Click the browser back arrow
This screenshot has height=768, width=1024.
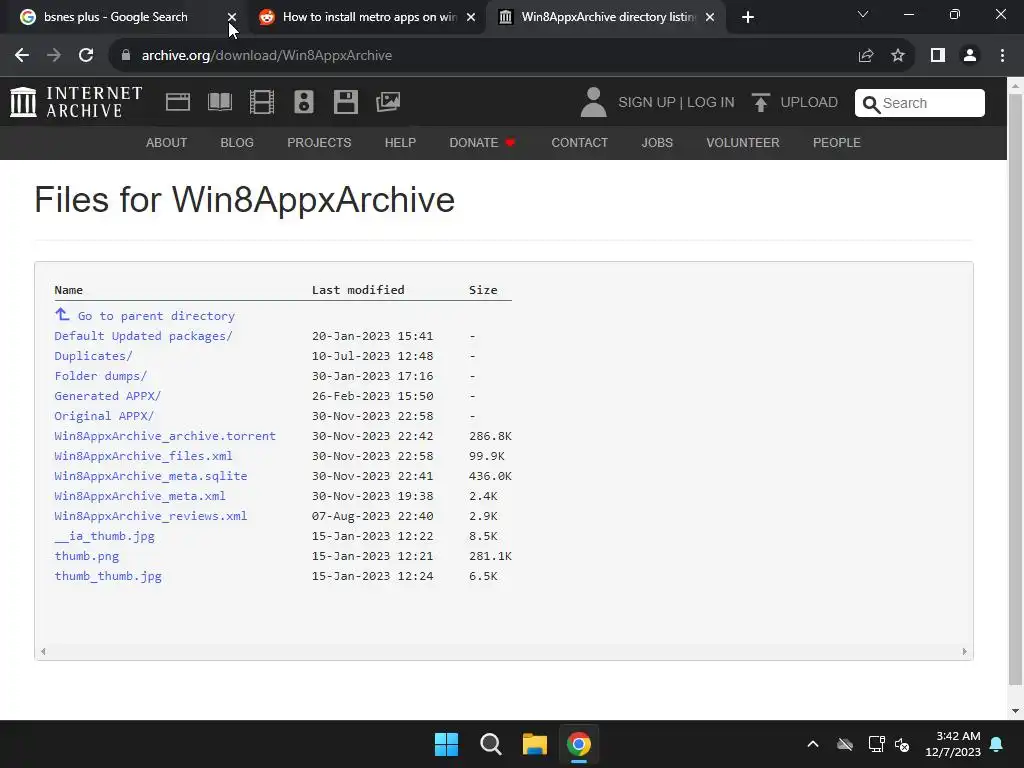click(x=22, y=56)
